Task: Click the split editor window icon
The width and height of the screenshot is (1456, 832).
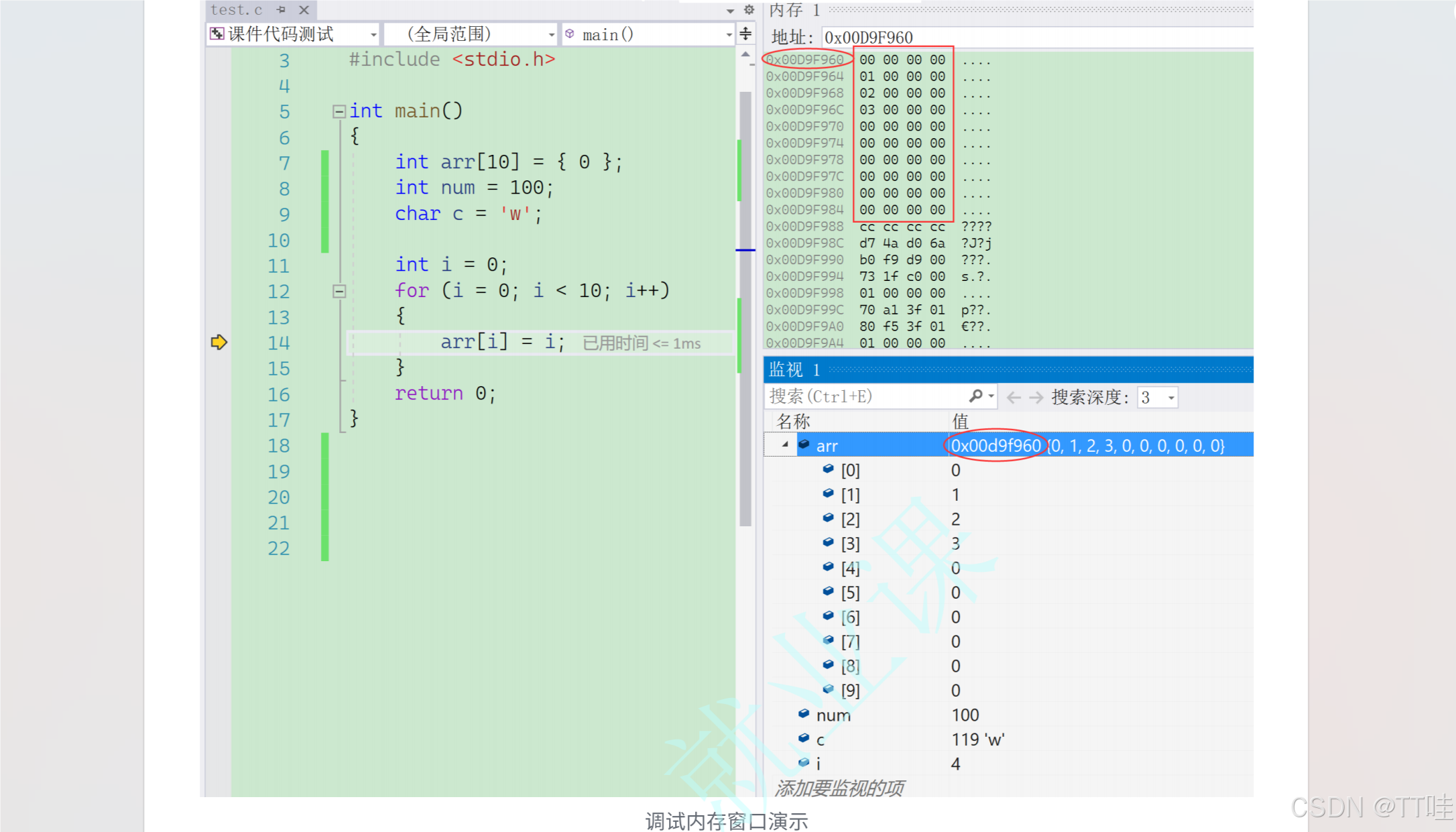Action: pos(745,34)
